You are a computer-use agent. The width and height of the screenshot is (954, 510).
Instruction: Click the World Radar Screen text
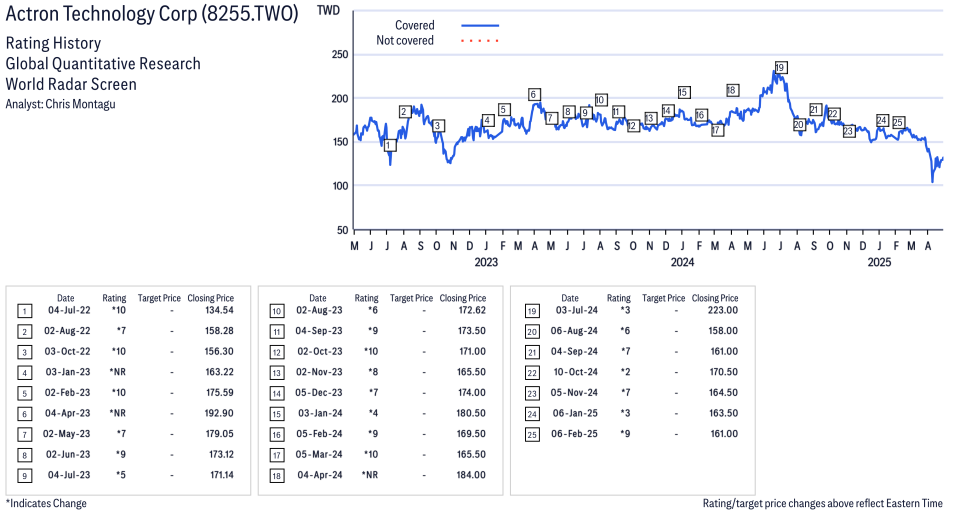pos(71,84)
